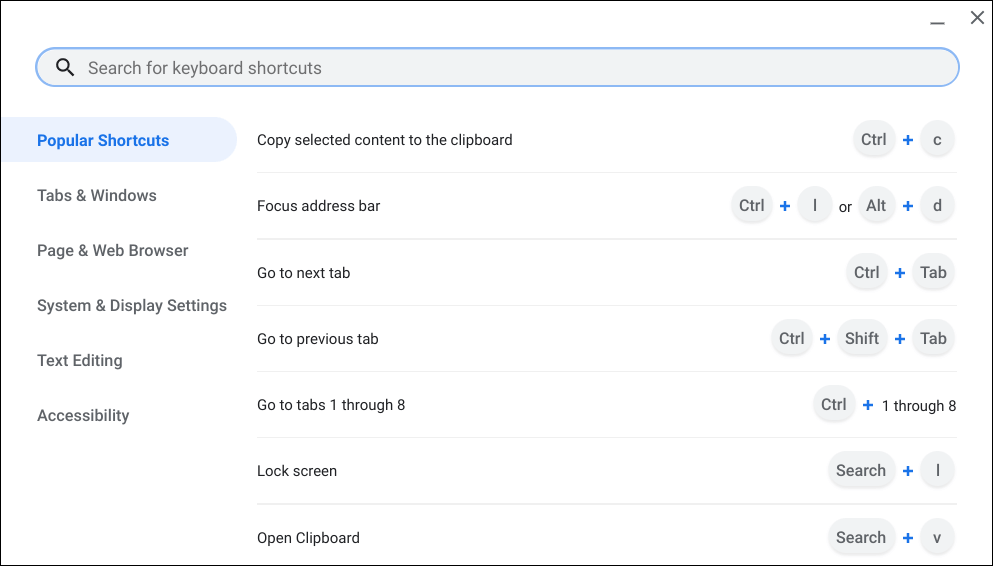This screenshot has height=566, width=993.
Task: Select the Popular Shortcuts category
Action: click(103, 140)
